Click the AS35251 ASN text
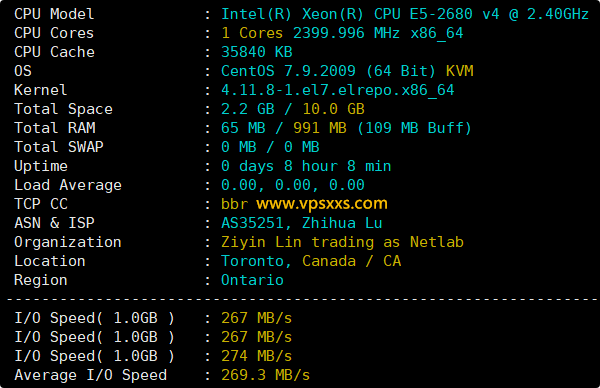Image resolution: width=600 pixels, height=388 pixels. tap(252, 223)
